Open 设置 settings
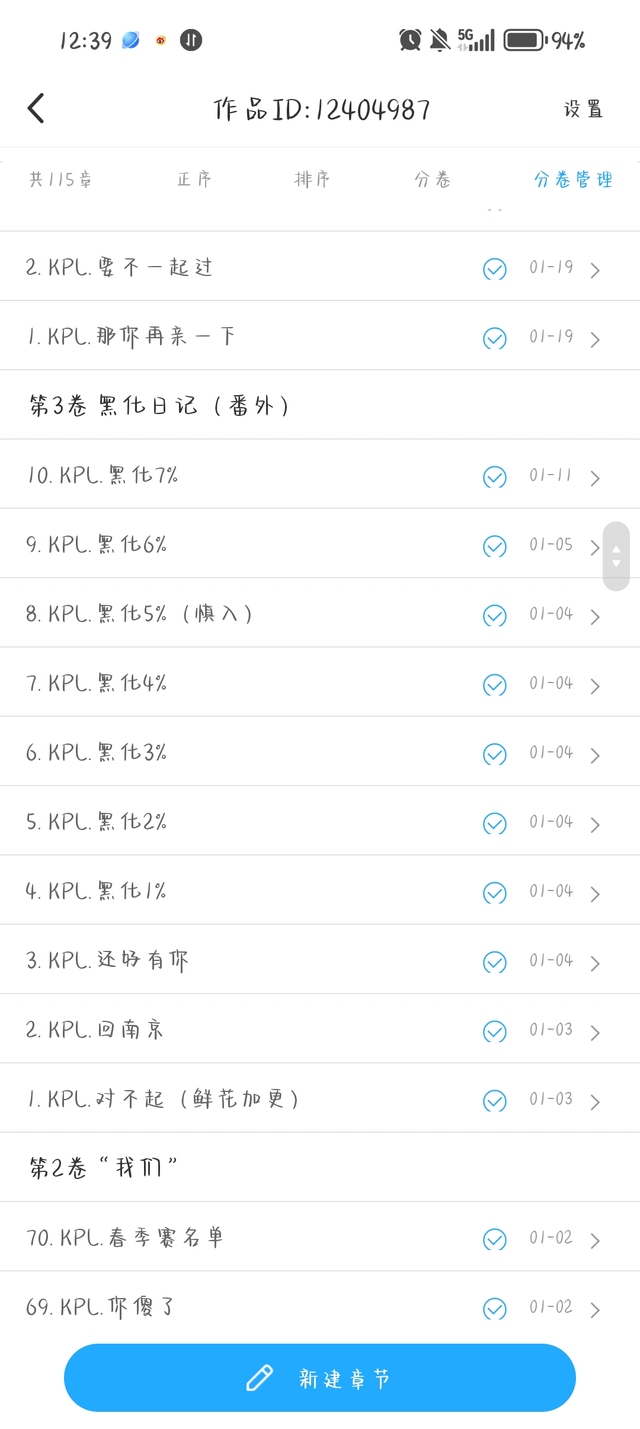 click(583, 109)
